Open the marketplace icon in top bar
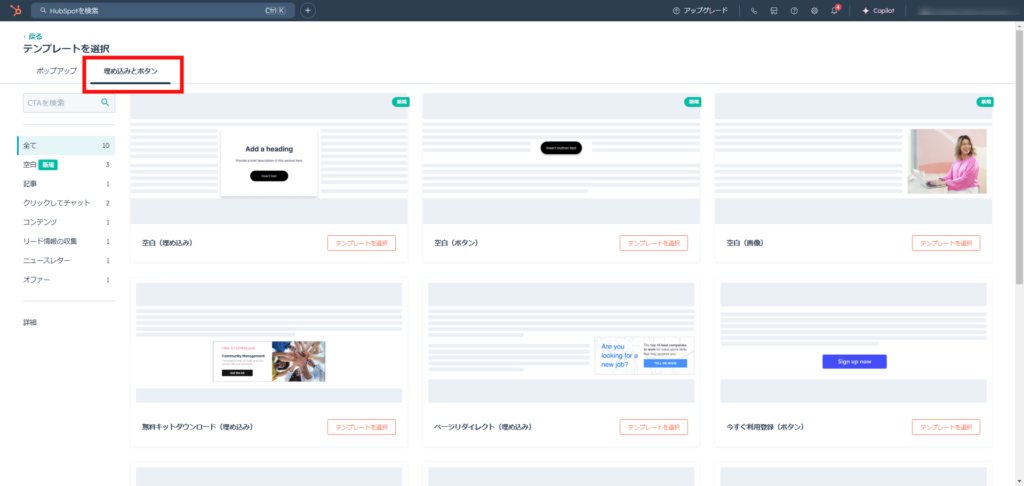 pyautogui.click(x=774, y=11)
